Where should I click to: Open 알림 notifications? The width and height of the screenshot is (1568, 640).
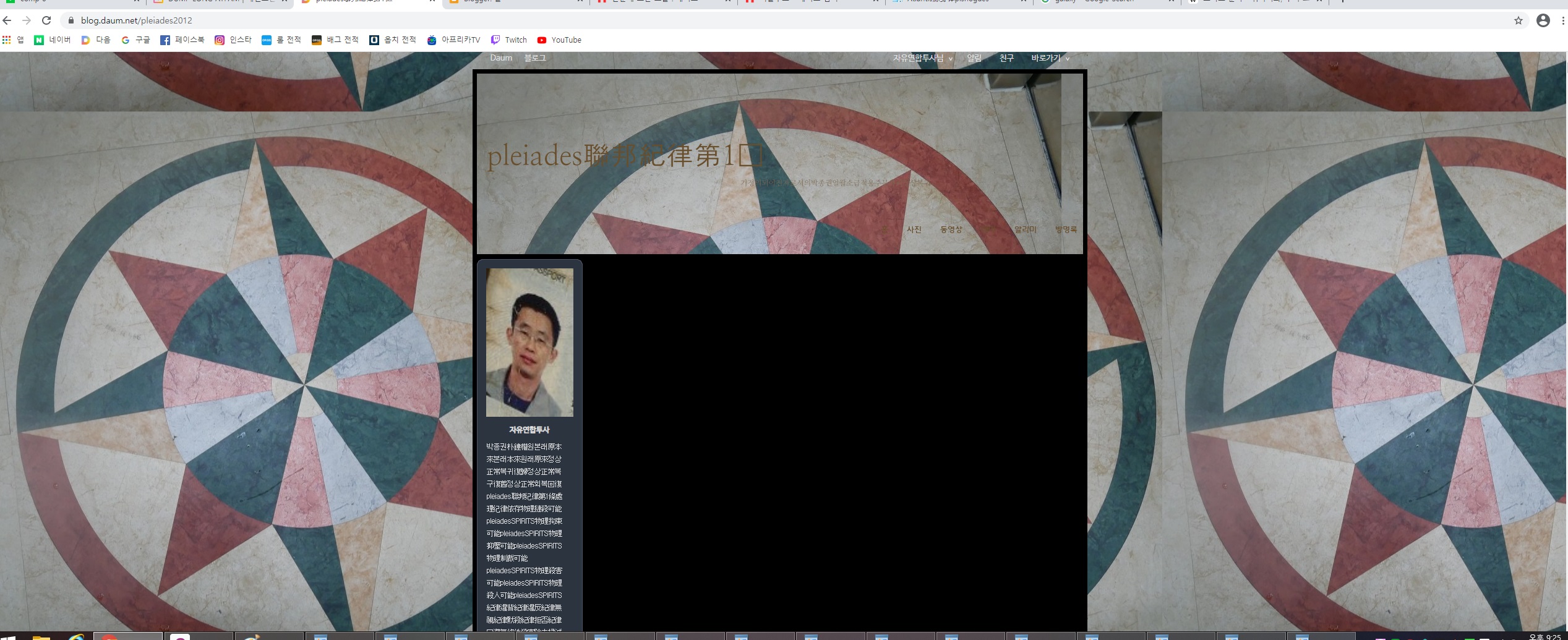tap(974, 58)
